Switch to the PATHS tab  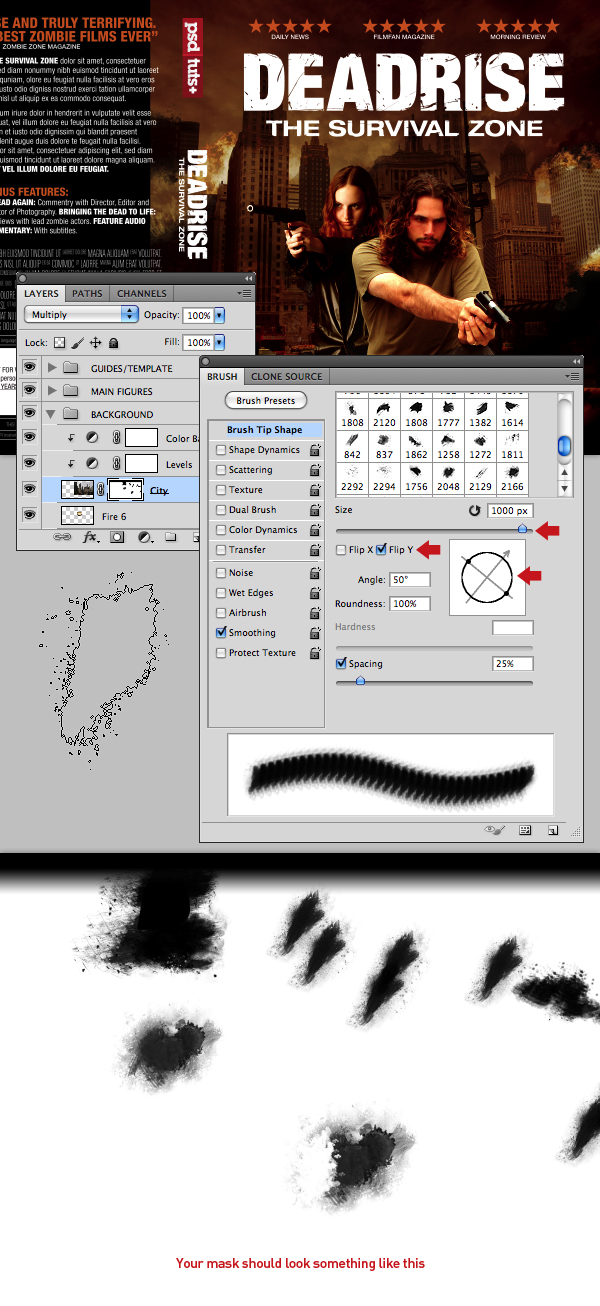pos(88,293)
